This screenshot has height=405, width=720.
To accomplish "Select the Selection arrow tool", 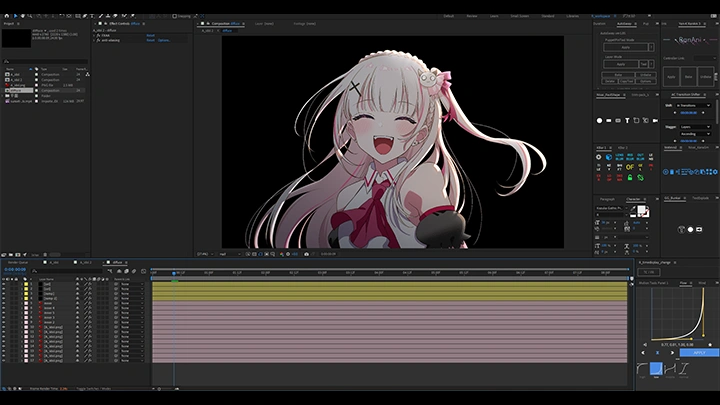I will 16,16.
